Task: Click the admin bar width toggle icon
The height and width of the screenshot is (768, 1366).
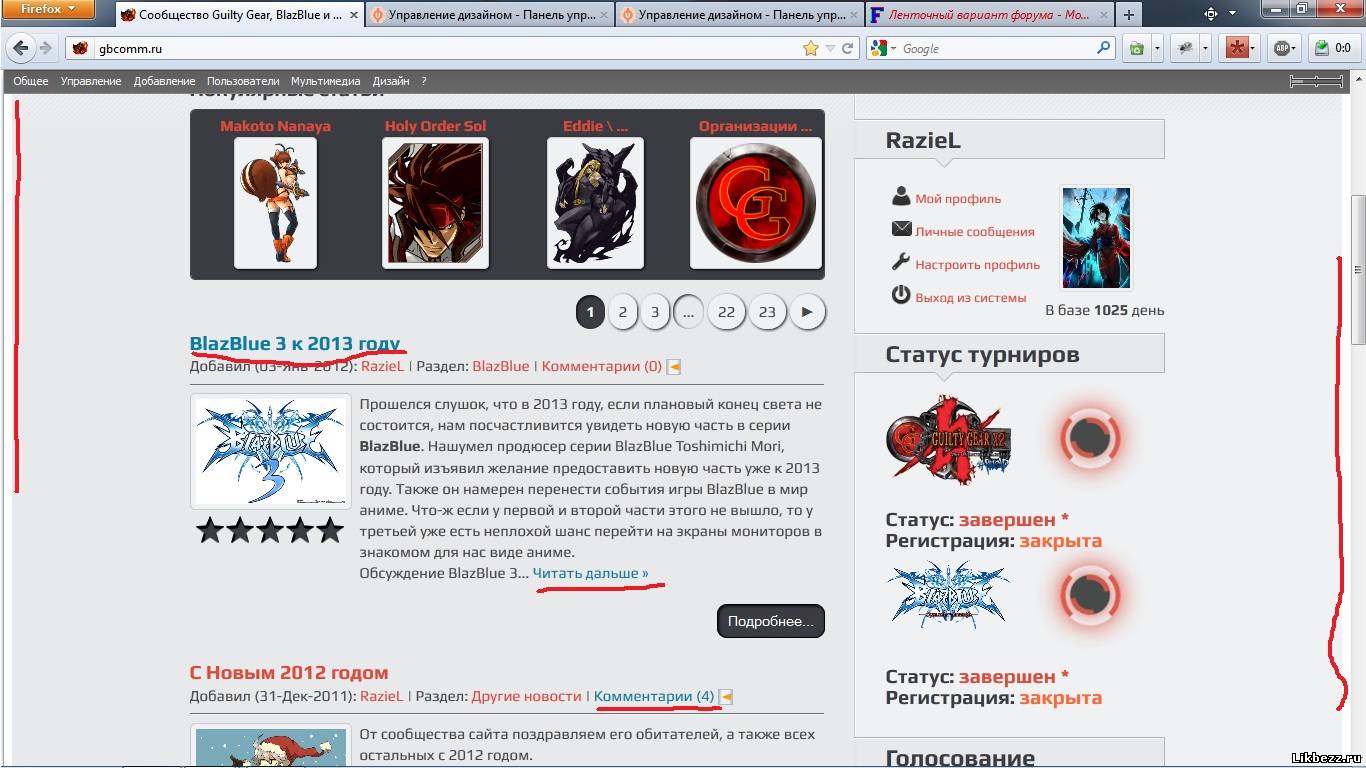Action: click(1316, 81)
